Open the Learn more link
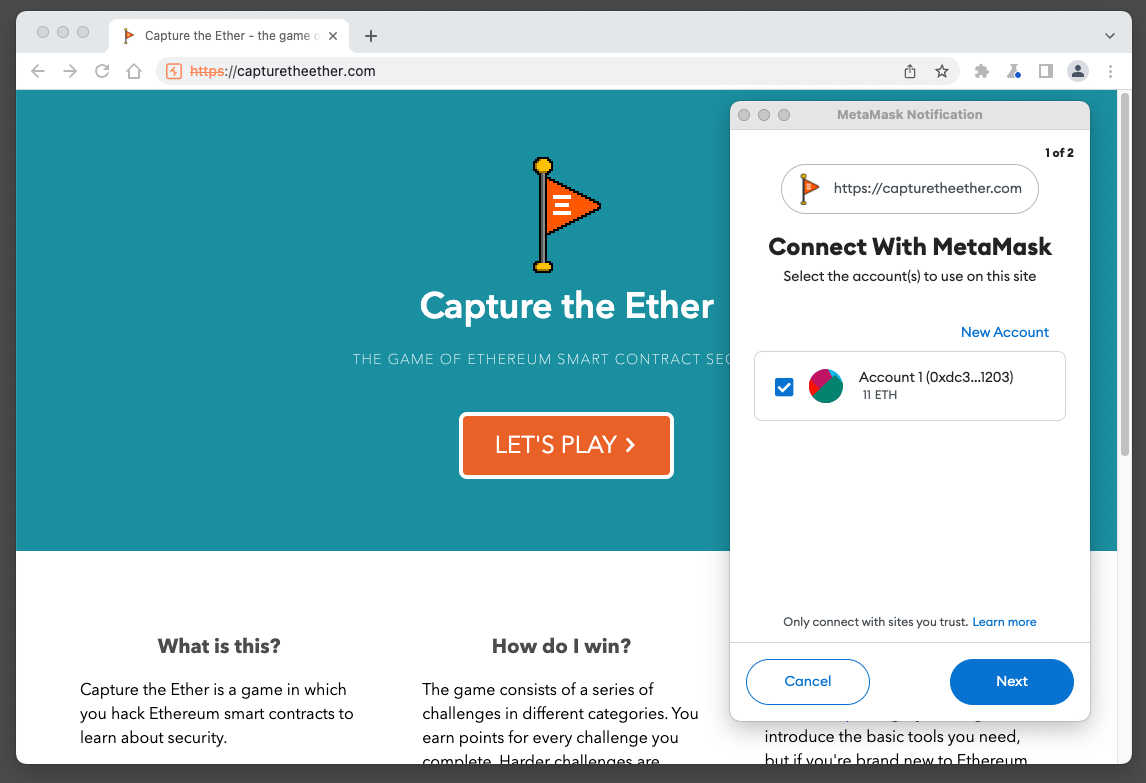The height and width of the screenshot is (783, 1146). [1004, 622]
